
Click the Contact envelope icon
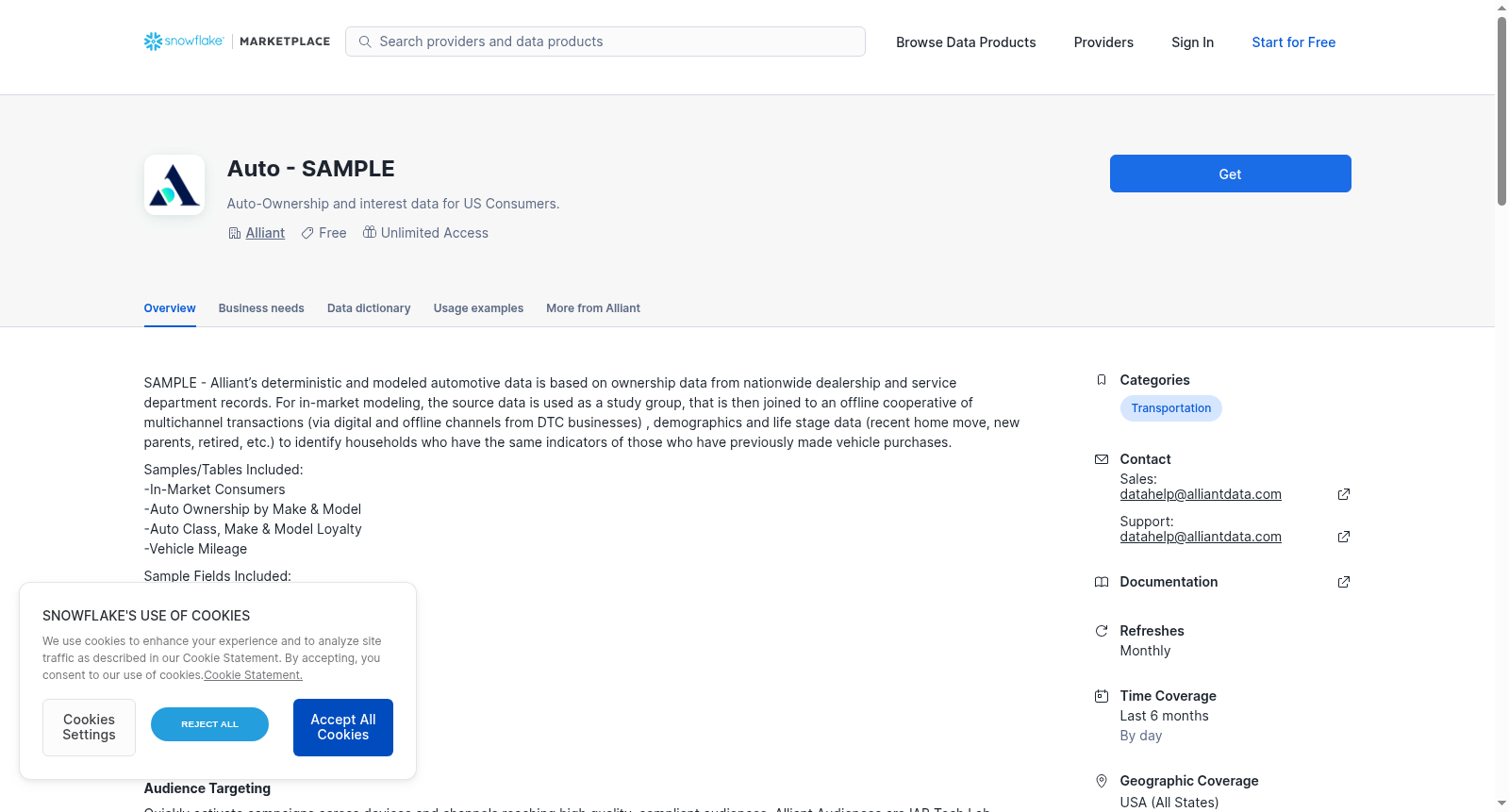click(x=1101, y=459)
